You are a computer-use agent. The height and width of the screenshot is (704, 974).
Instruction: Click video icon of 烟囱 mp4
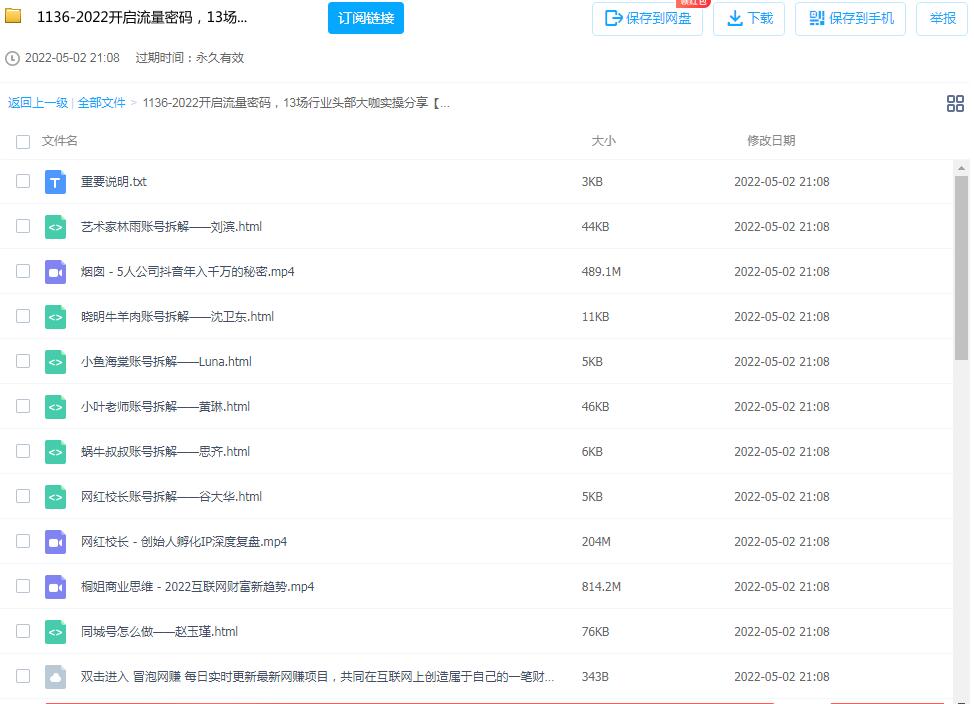click(55, 272)
